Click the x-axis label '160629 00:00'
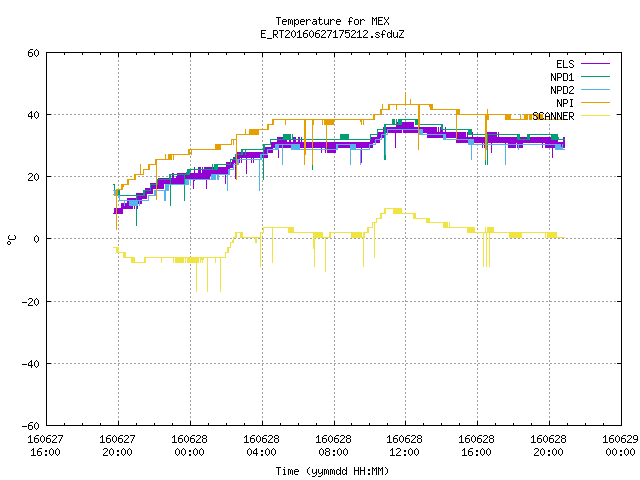 pyautogui.click(x=620, y=445)
